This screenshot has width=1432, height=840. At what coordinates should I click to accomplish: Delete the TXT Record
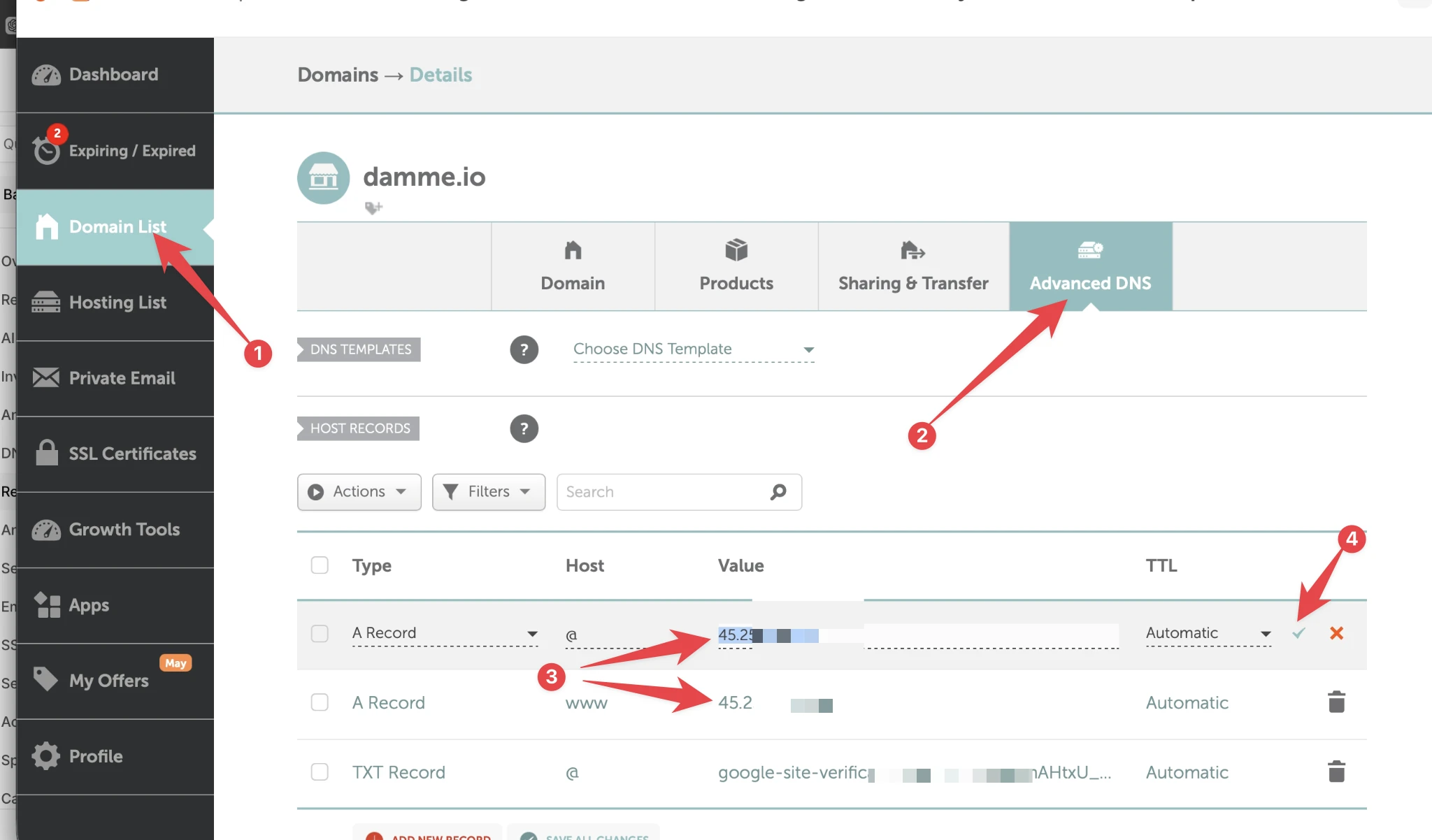pyautogui.click(x=1336, y=772)
